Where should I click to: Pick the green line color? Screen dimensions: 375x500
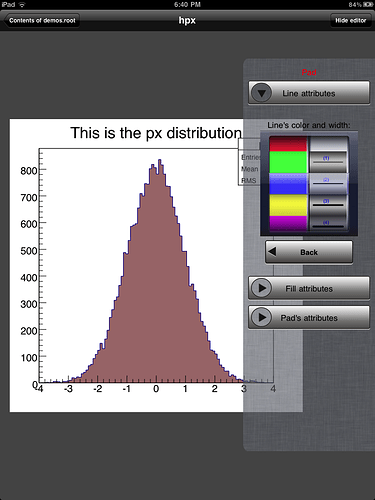point(288,162)
